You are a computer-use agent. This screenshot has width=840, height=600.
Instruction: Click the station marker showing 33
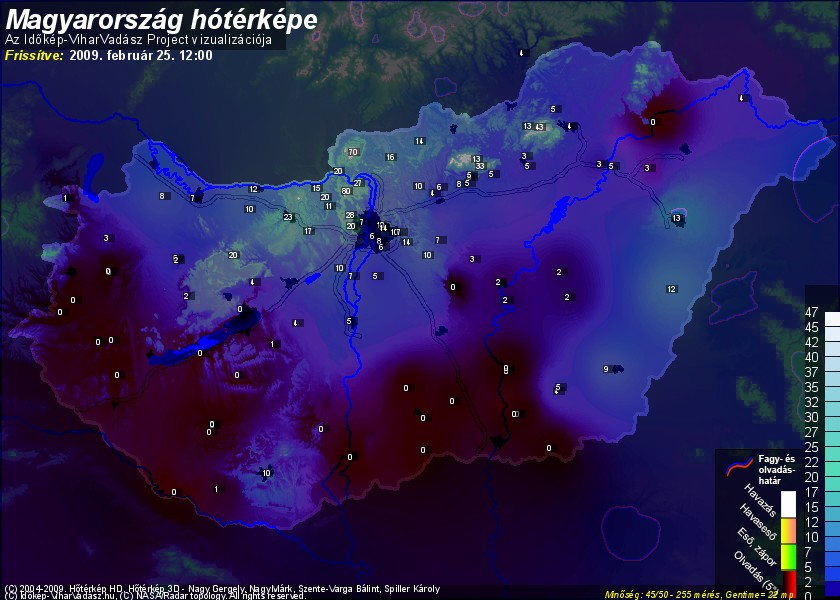coord(481,166)
